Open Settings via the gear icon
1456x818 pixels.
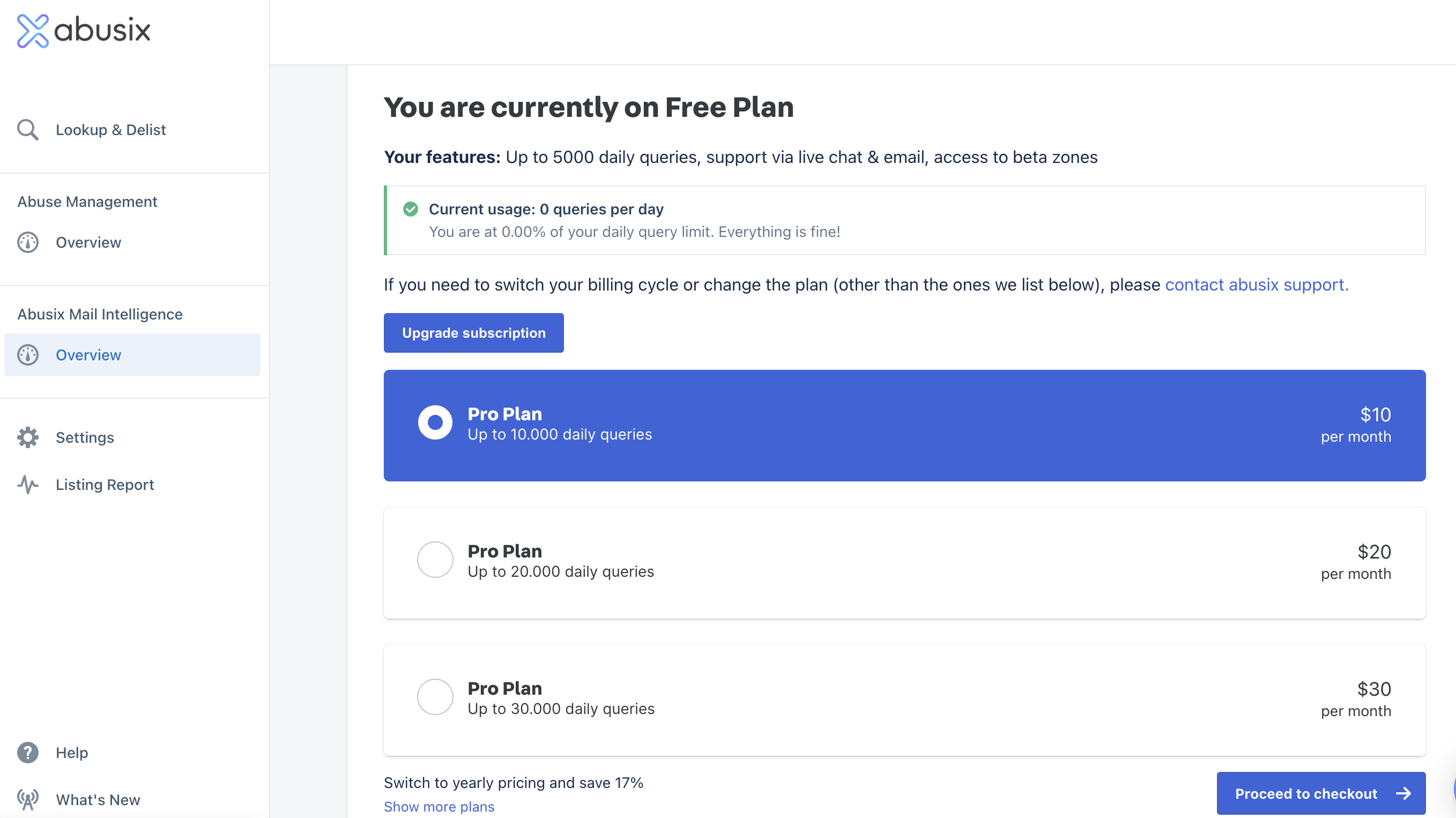[28, 437]
